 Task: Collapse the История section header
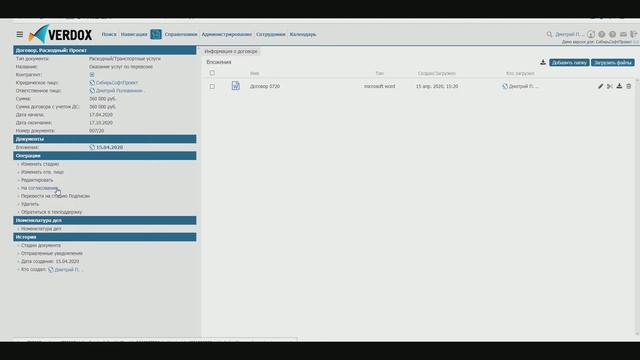104,237
